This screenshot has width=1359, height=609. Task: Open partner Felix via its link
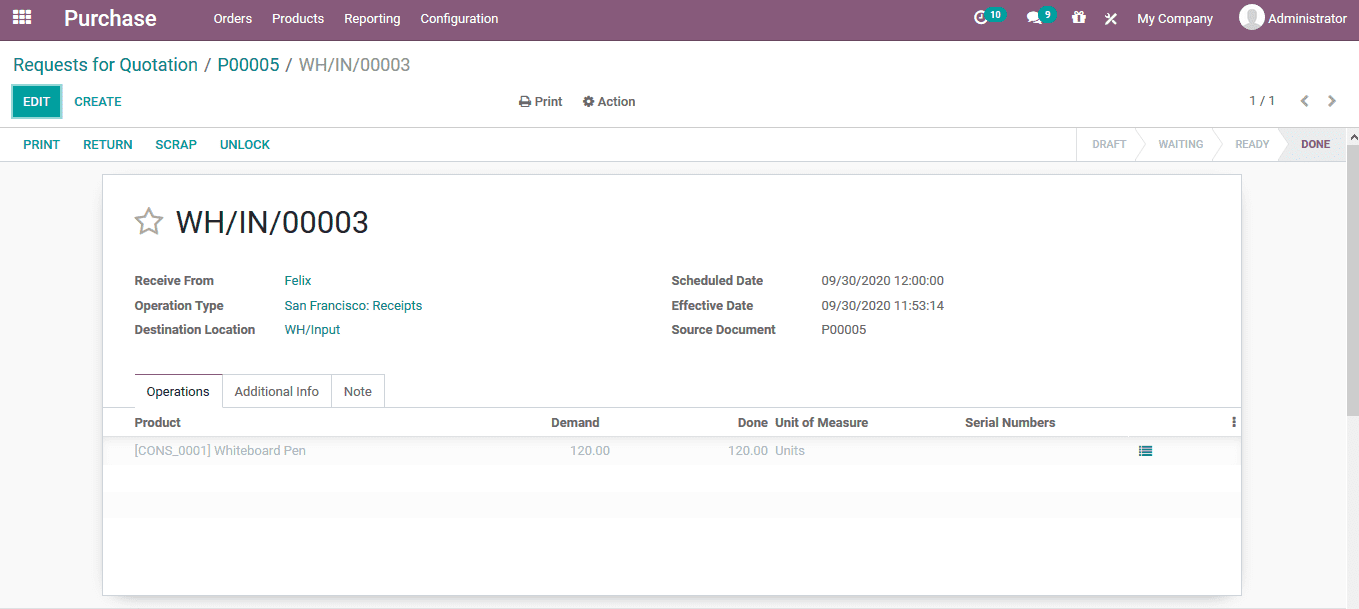pyautogui.click(x=297, y=280)
